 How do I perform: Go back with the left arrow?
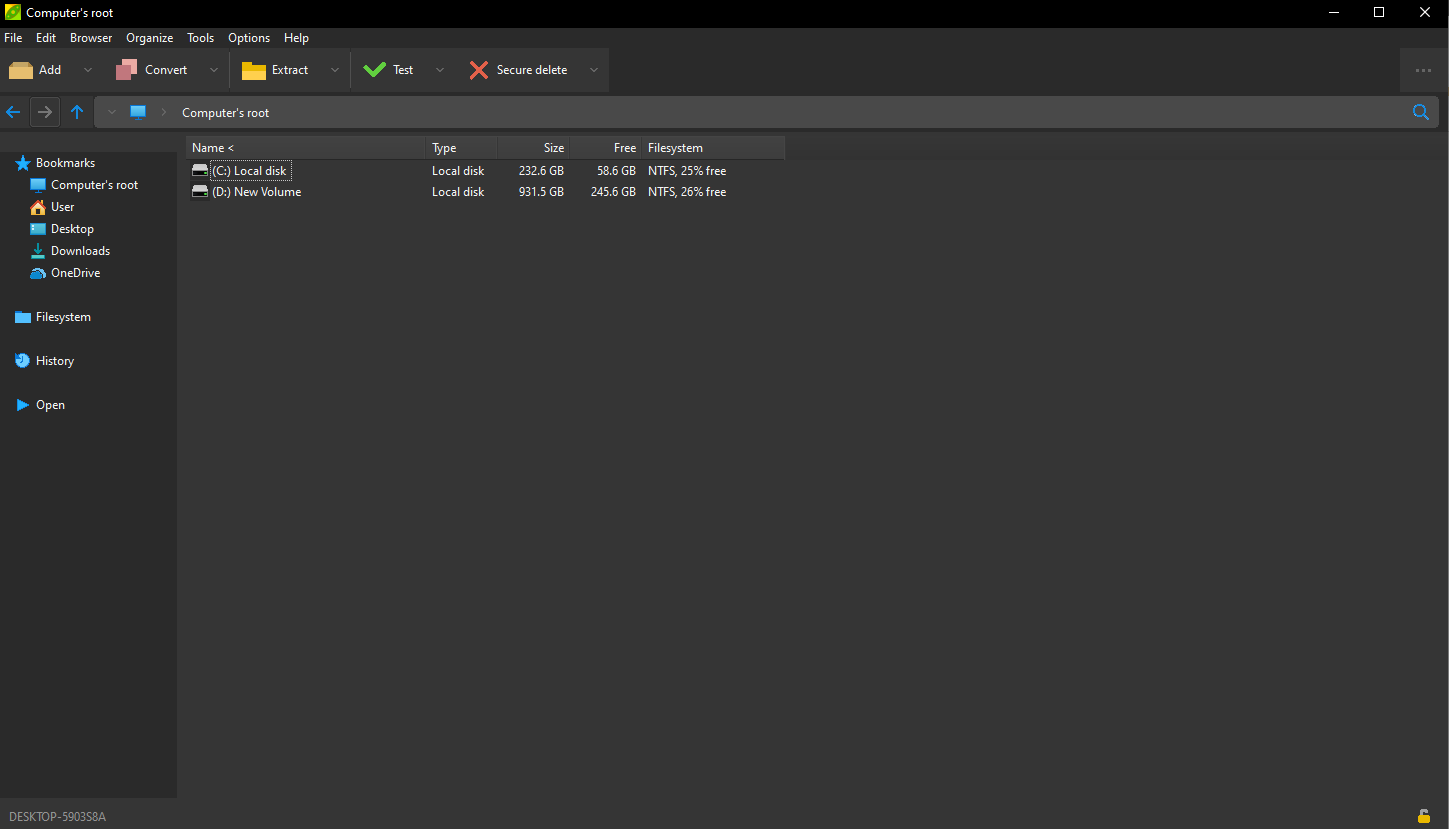[13, 113]
